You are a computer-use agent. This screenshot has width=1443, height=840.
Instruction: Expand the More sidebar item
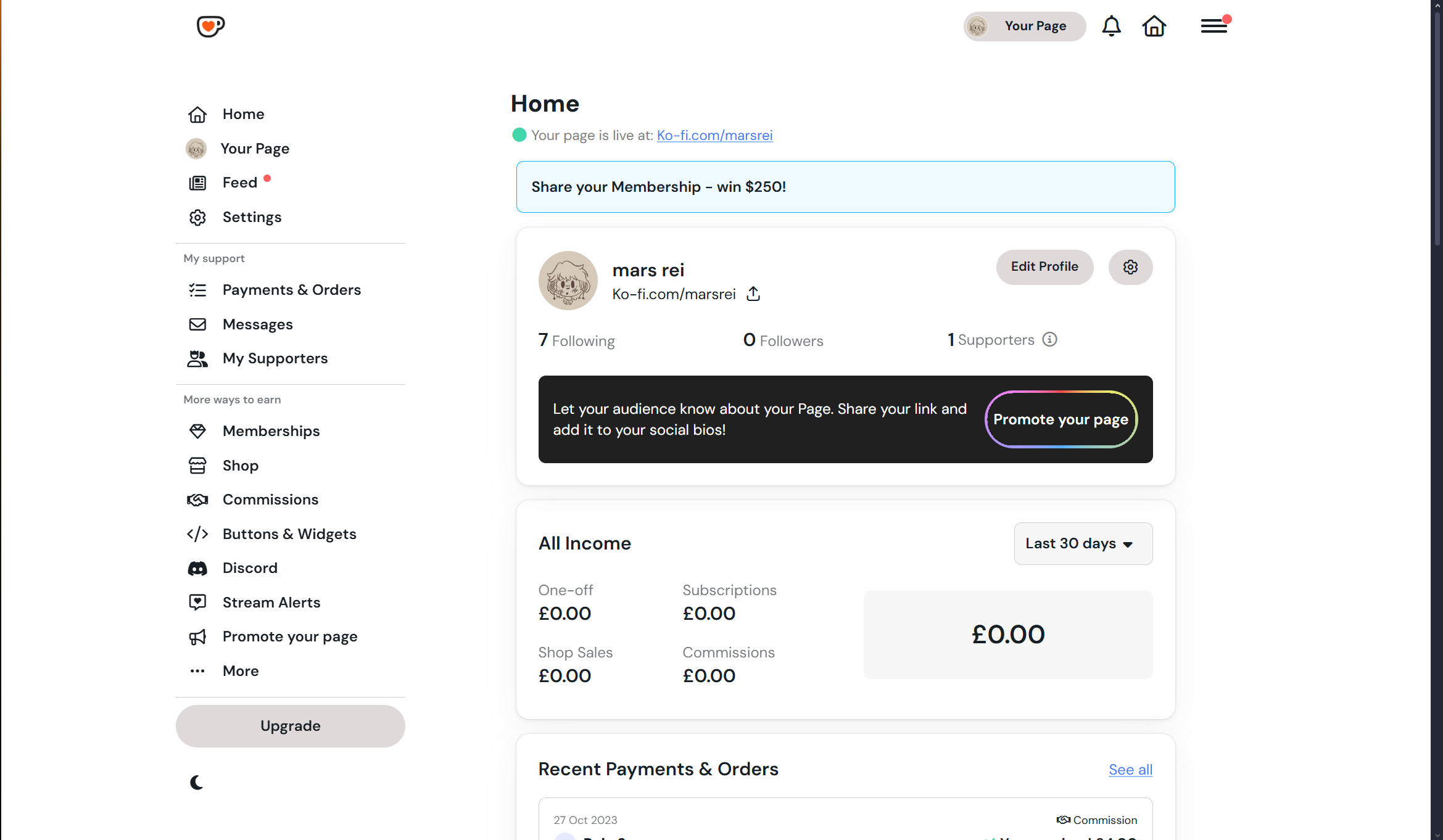click(241, 671)
